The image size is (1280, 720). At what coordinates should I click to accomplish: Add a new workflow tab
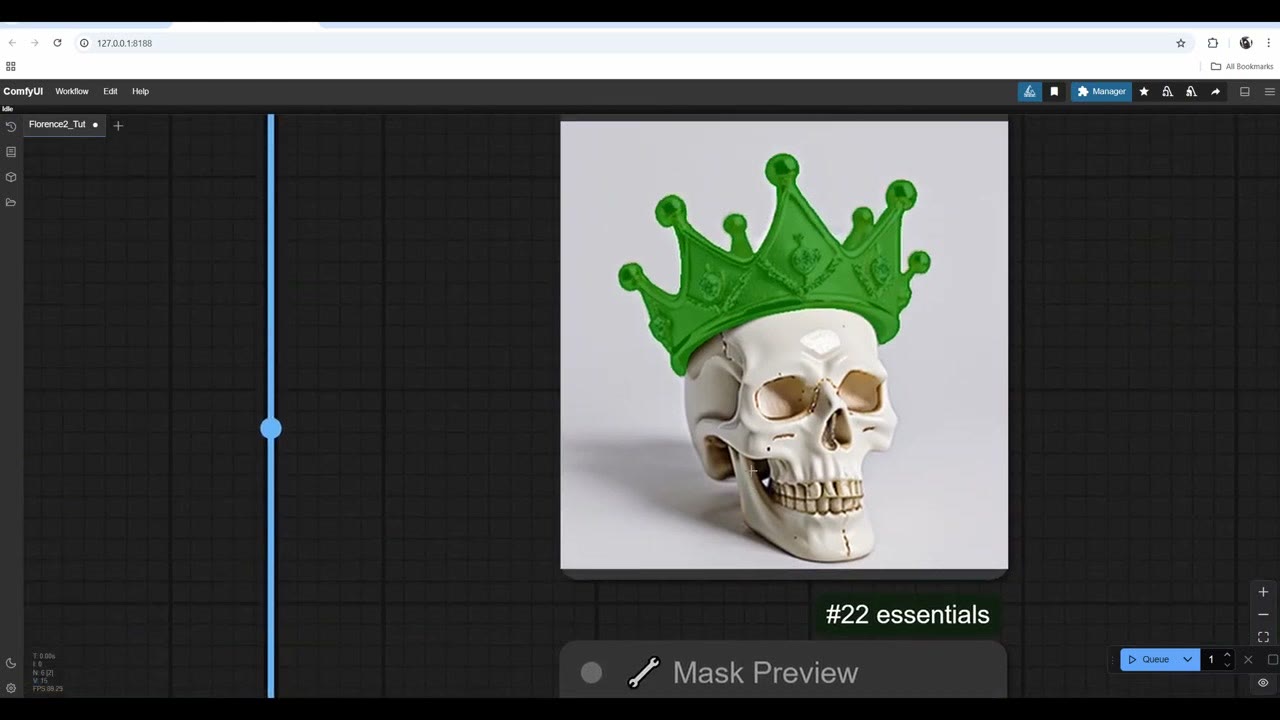[118, 126]
